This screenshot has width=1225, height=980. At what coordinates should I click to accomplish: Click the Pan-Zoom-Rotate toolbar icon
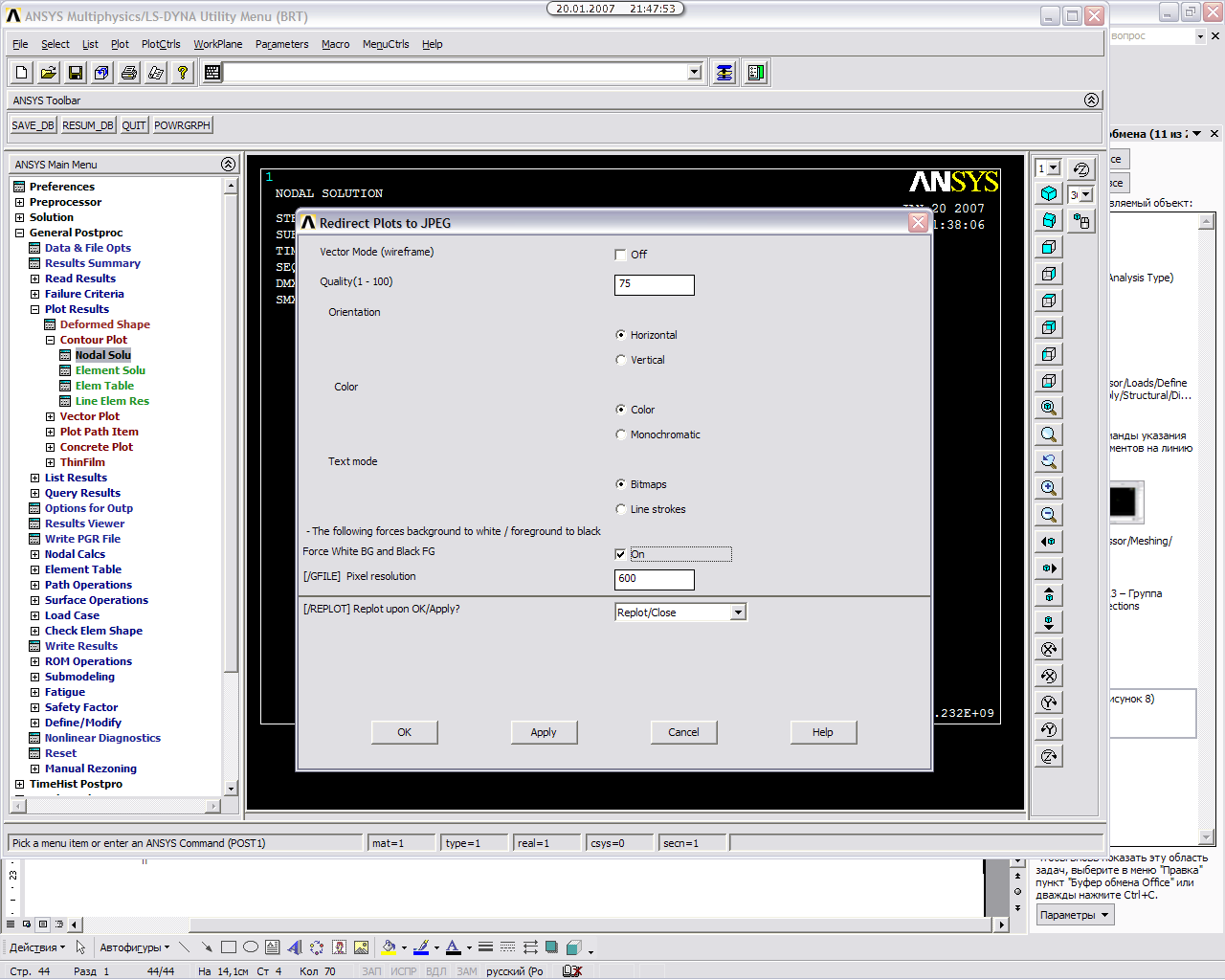102,73
